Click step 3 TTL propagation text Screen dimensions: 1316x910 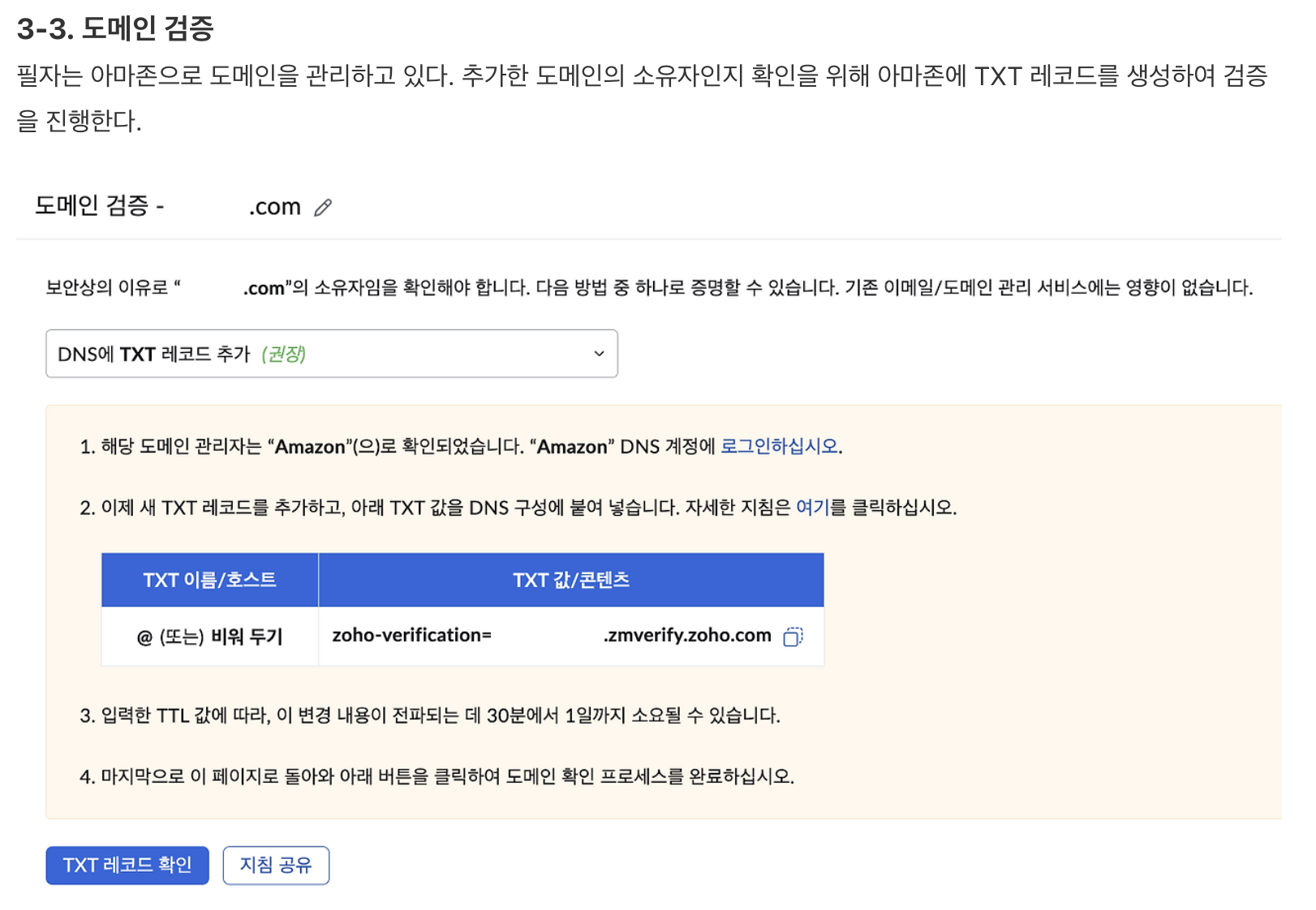(430, 715)
